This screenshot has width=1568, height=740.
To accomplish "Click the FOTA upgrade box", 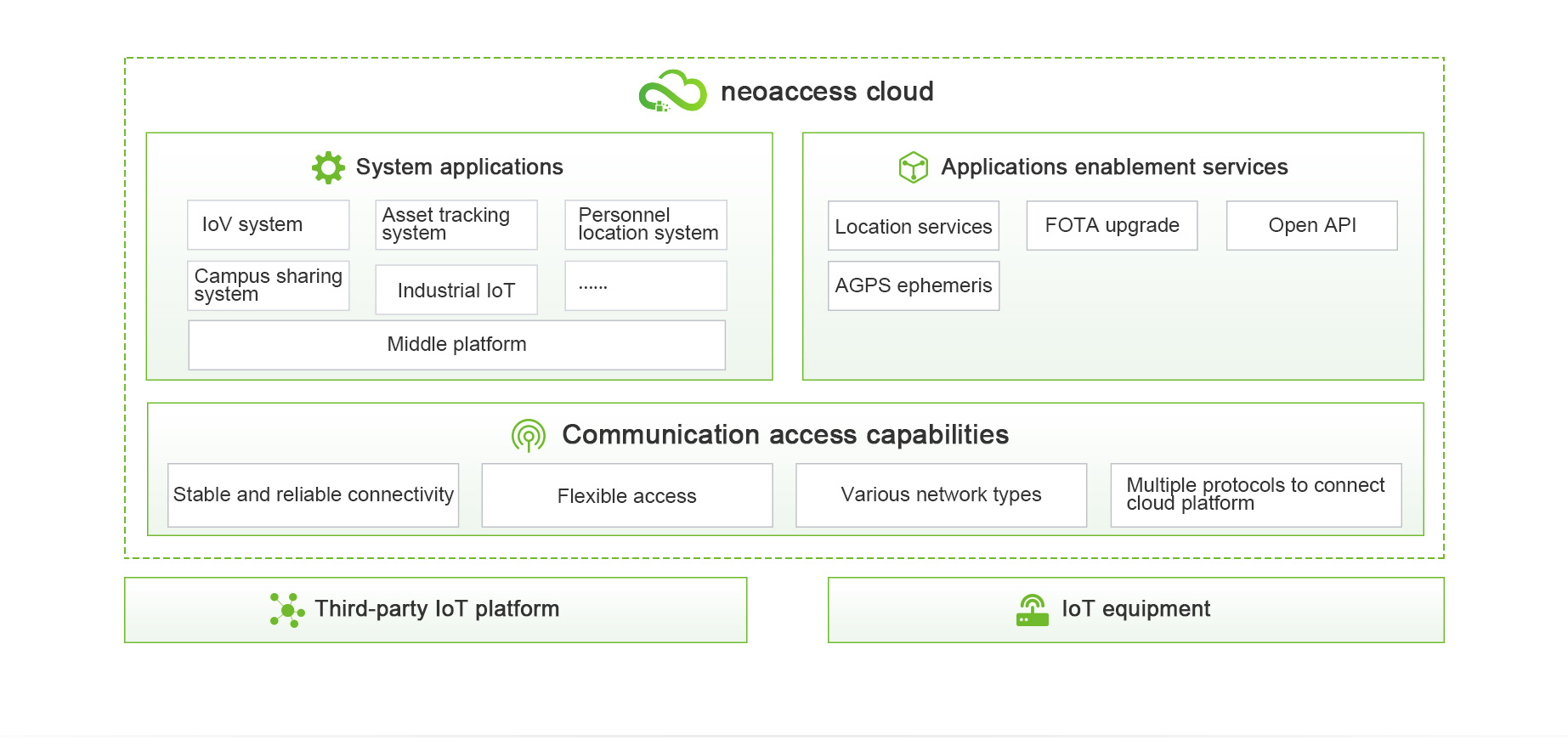I will [x=1112, y=225].
